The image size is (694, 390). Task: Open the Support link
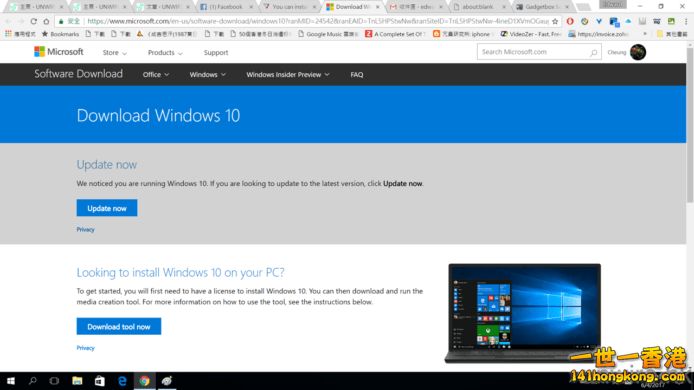(x=216, y=53)
